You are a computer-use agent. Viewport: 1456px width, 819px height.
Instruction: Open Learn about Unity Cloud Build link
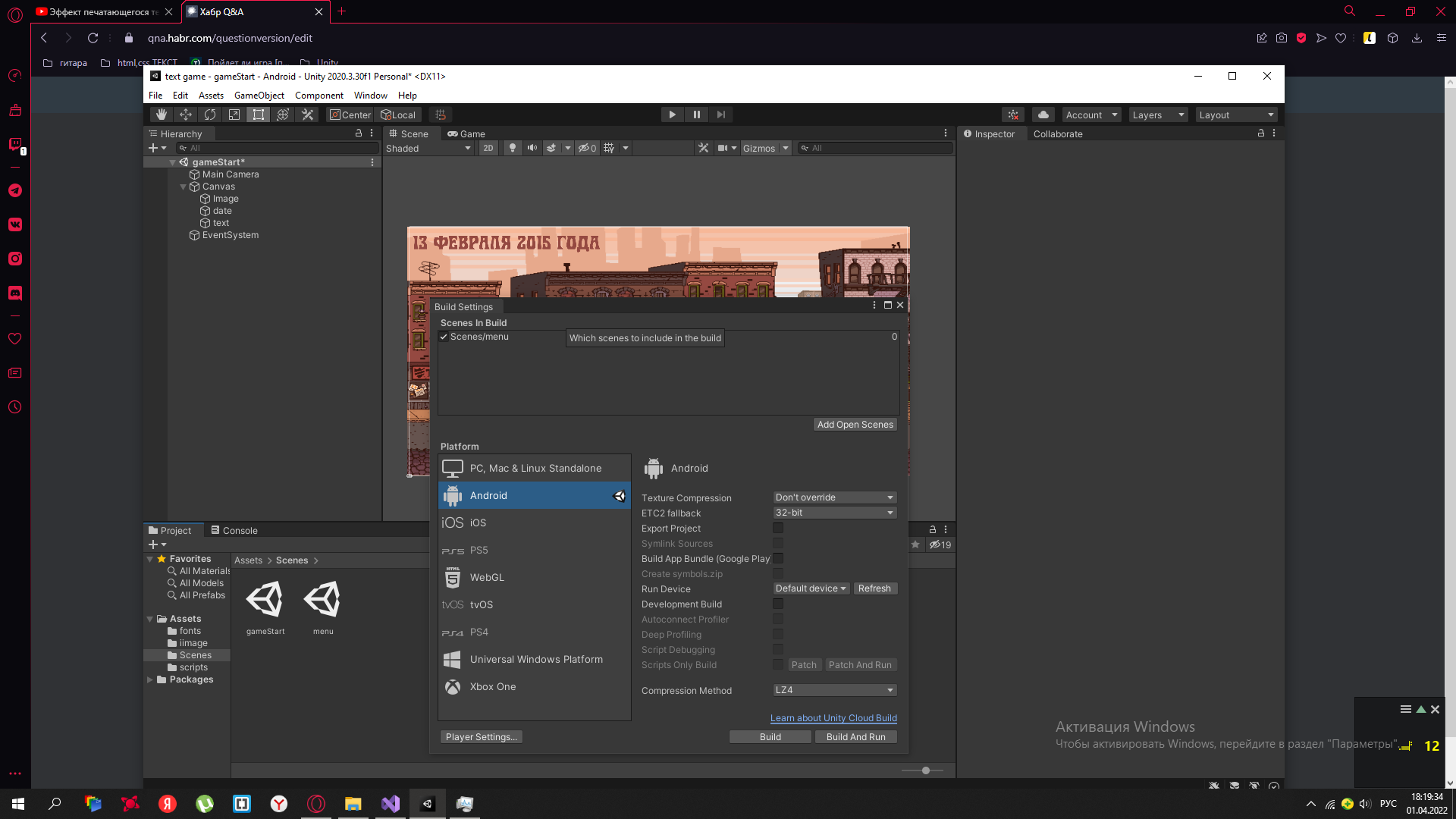click(833, 718)
